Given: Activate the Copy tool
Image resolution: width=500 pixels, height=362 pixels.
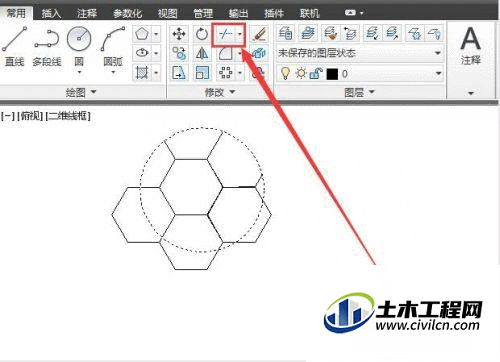Looking at the screenshot, I should pyautogui.click(x=179, y=53).
